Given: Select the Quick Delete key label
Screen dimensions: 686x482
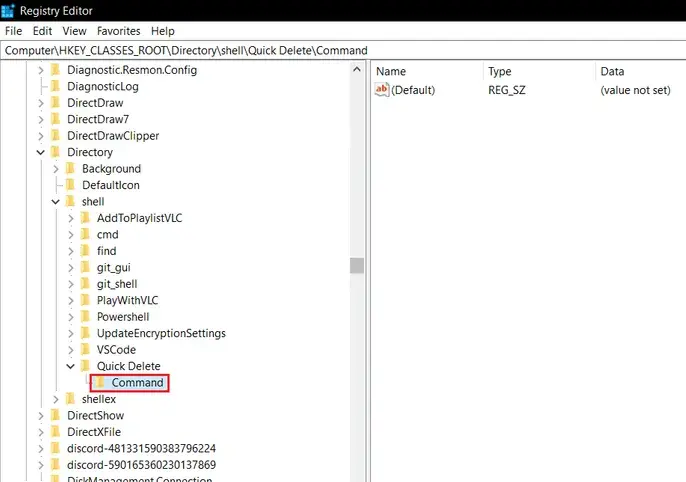Looking at the screenshot, I should click(x=129, y=366).
